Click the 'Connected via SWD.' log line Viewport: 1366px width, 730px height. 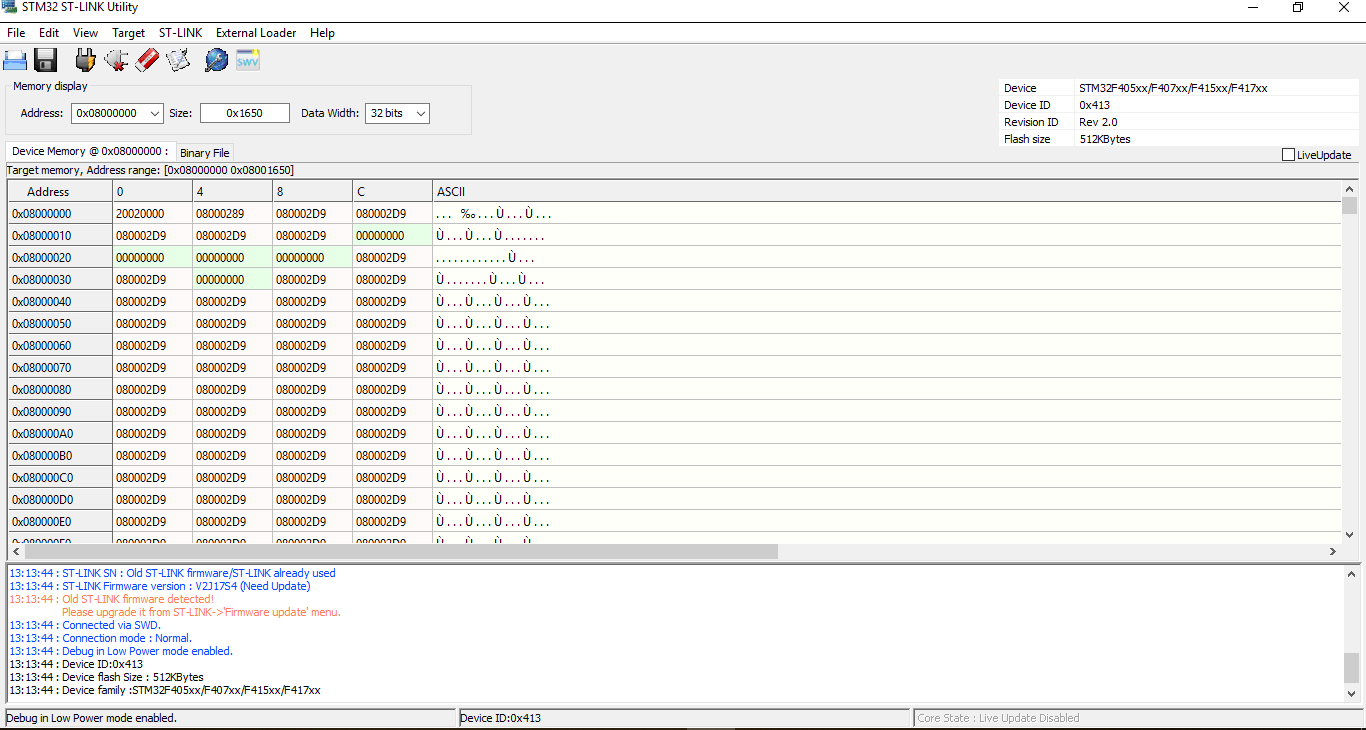tap(85, 625)
